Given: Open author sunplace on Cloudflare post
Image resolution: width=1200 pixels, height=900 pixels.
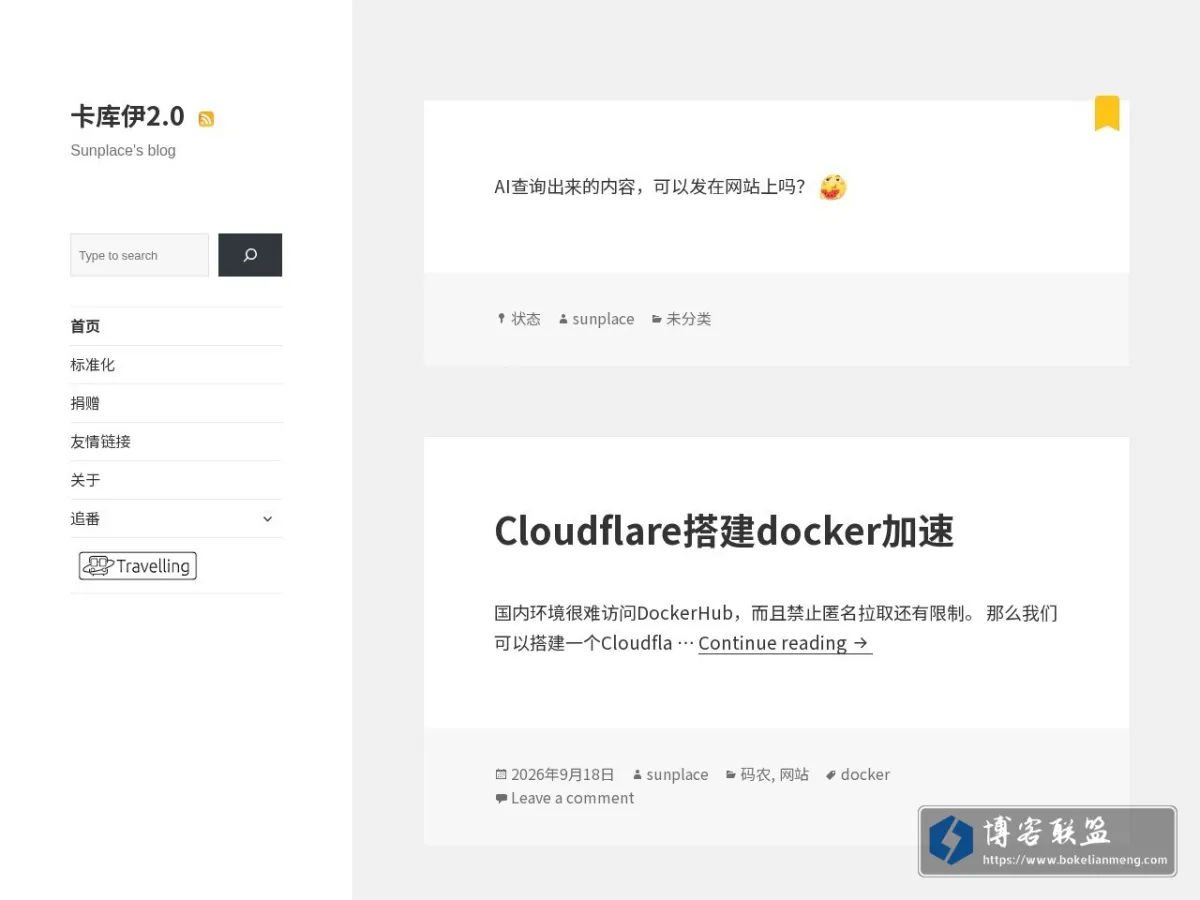Looking at the screenshot, I should 677,774.
